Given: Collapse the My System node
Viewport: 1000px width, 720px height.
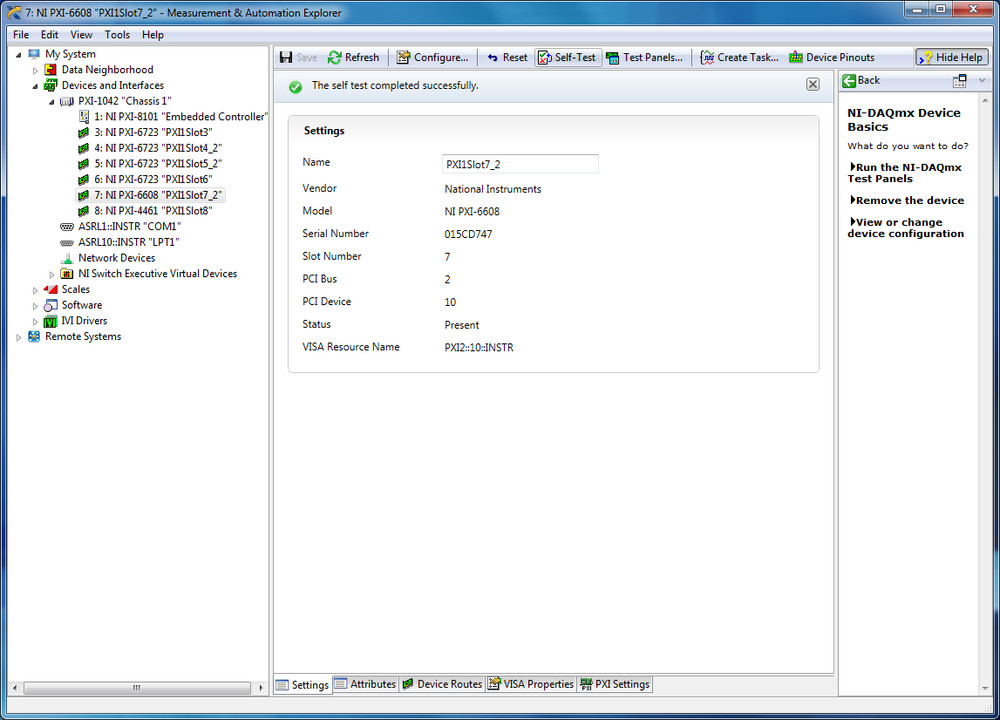Looking at the screenshot, I should (x=18, y=55).
